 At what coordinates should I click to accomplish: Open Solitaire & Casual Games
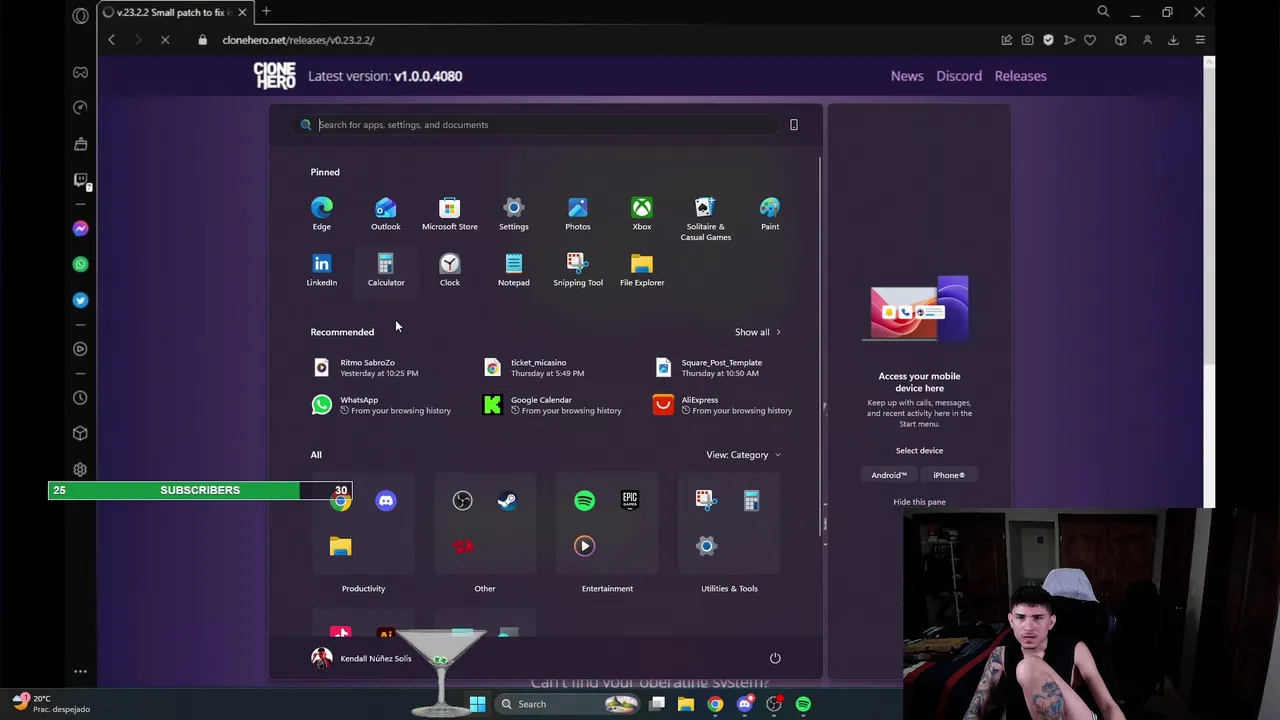click(x=705, y=218)
